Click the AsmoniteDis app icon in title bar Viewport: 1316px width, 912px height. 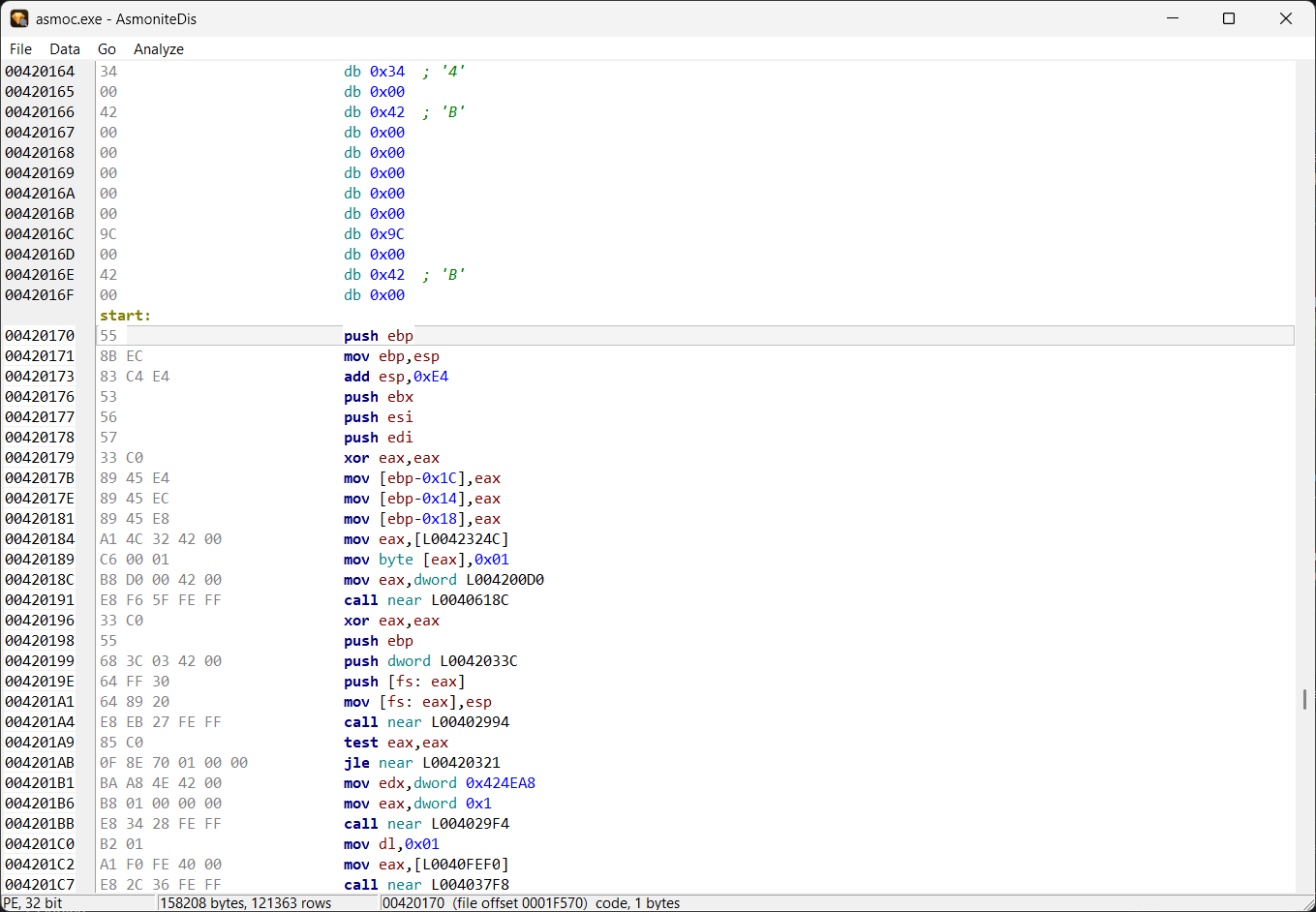click(x=19, y=18)
